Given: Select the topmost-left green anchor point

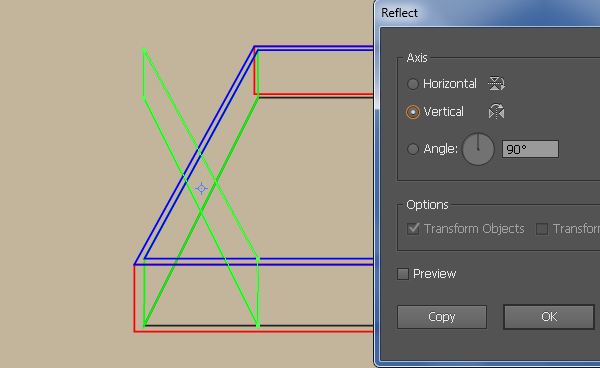Looking at the screenshot, I should point(144,49).
